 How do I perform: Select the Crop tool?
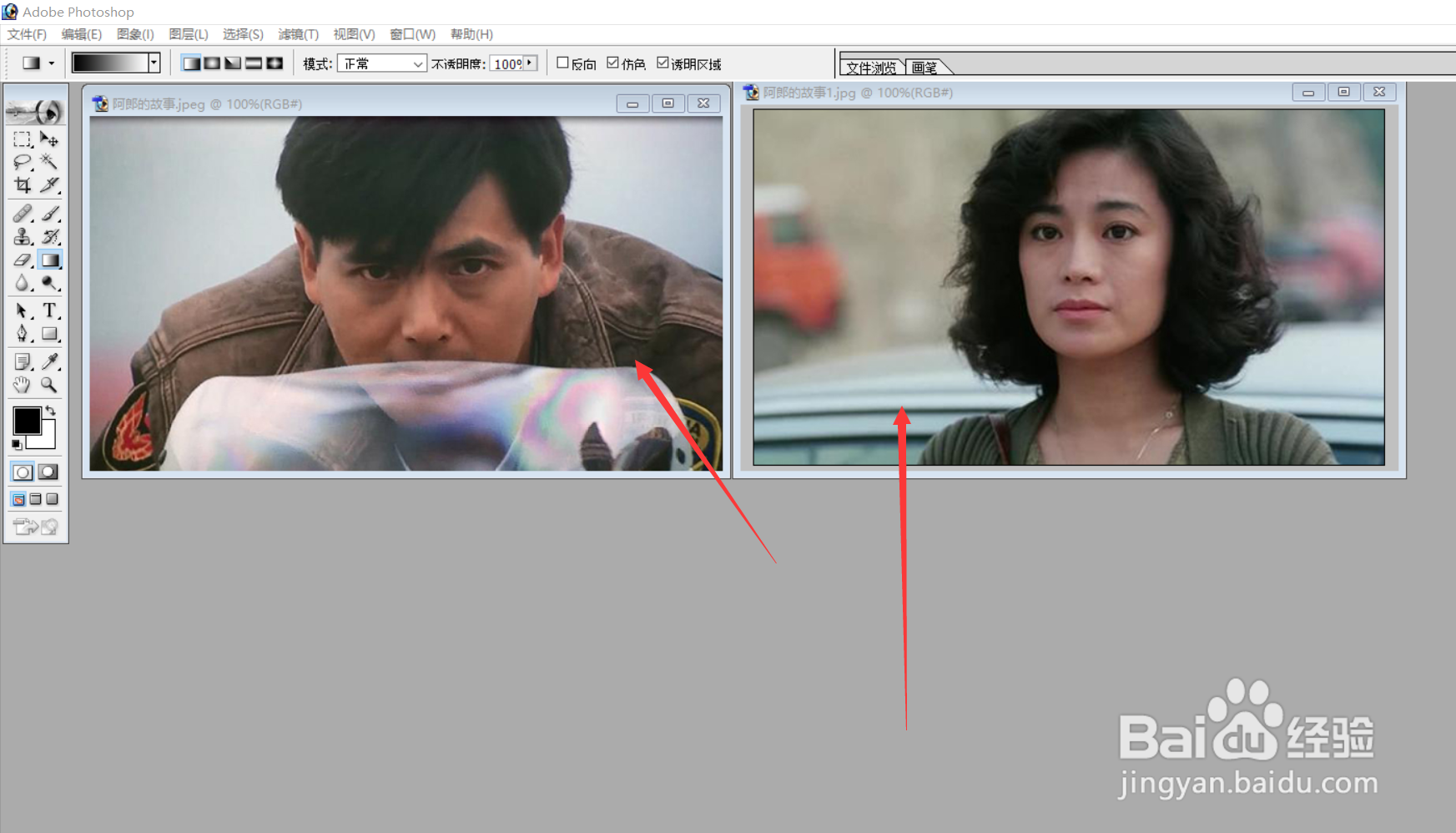pos(23,184)
